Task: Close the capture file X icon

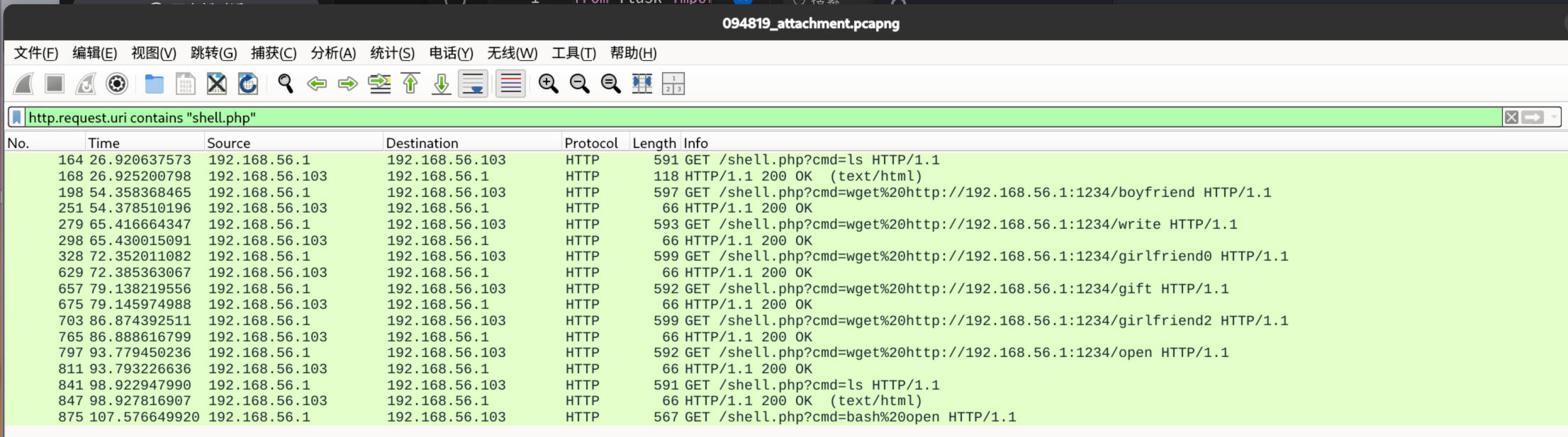Action: click(216, 84)
